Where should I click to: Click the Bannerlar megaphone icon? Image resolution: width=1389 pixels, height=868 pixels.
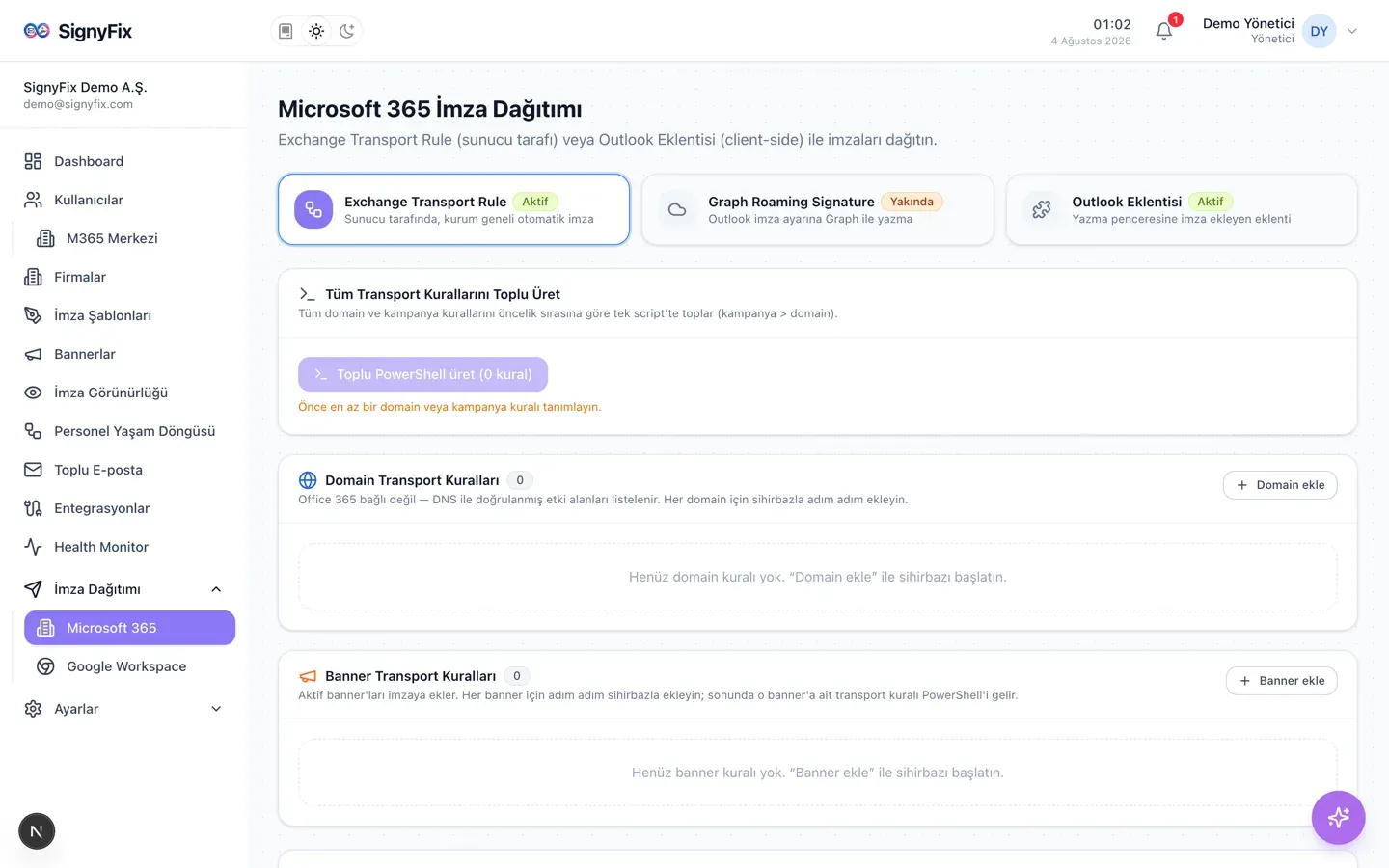(x=33, y=354)
